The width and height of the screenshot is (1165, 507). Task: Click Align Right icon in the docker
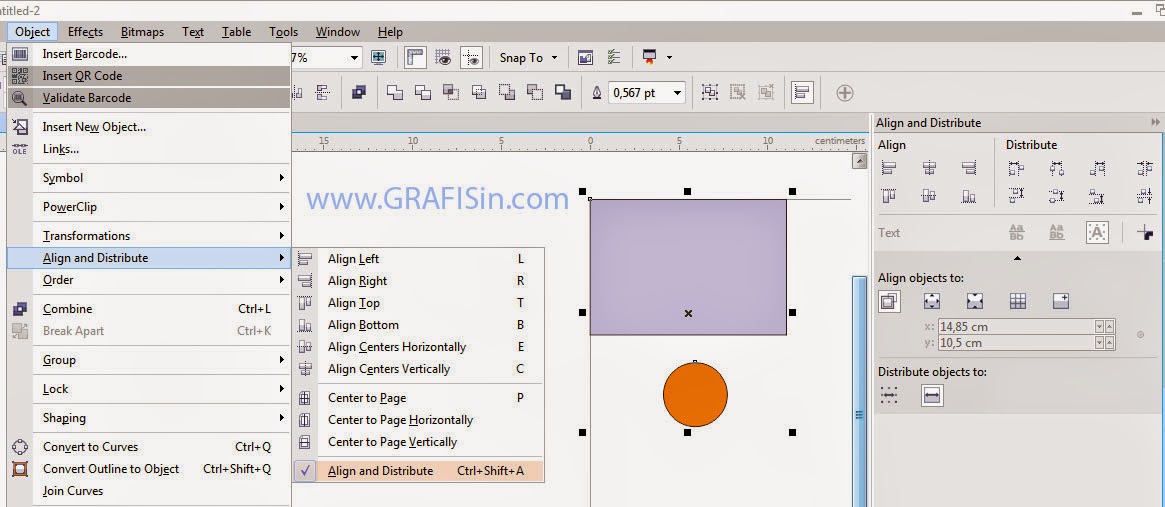coord(969,169)
